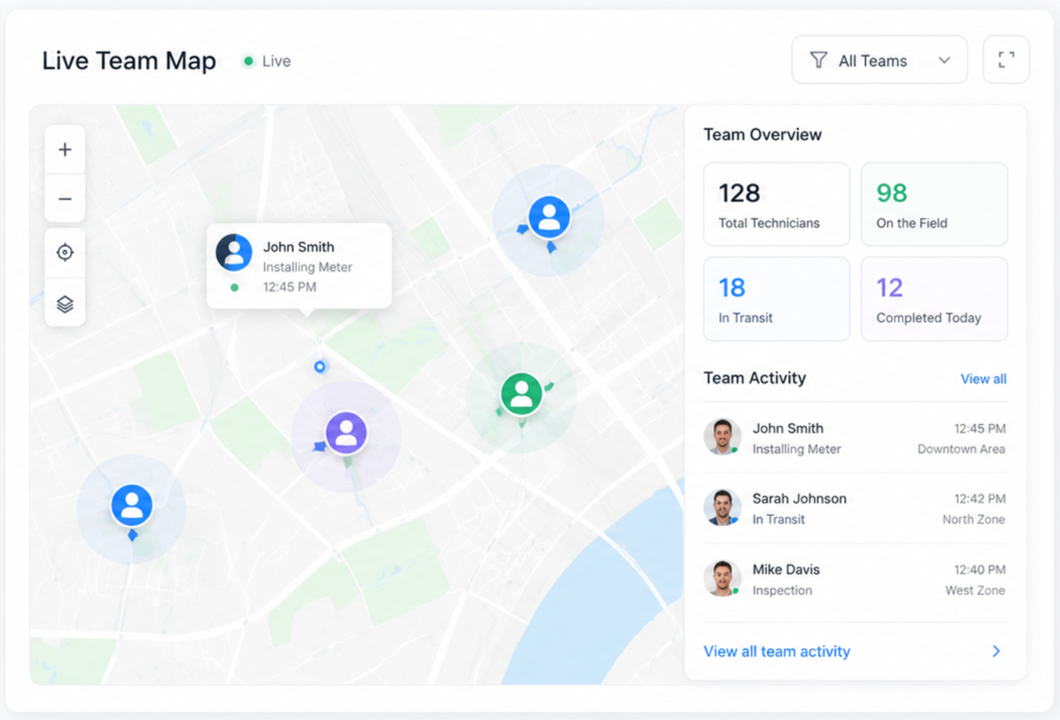Click John Smith avatar in map popup
This screenshot has height=720, width=1060.
click(x=234, y=252)
